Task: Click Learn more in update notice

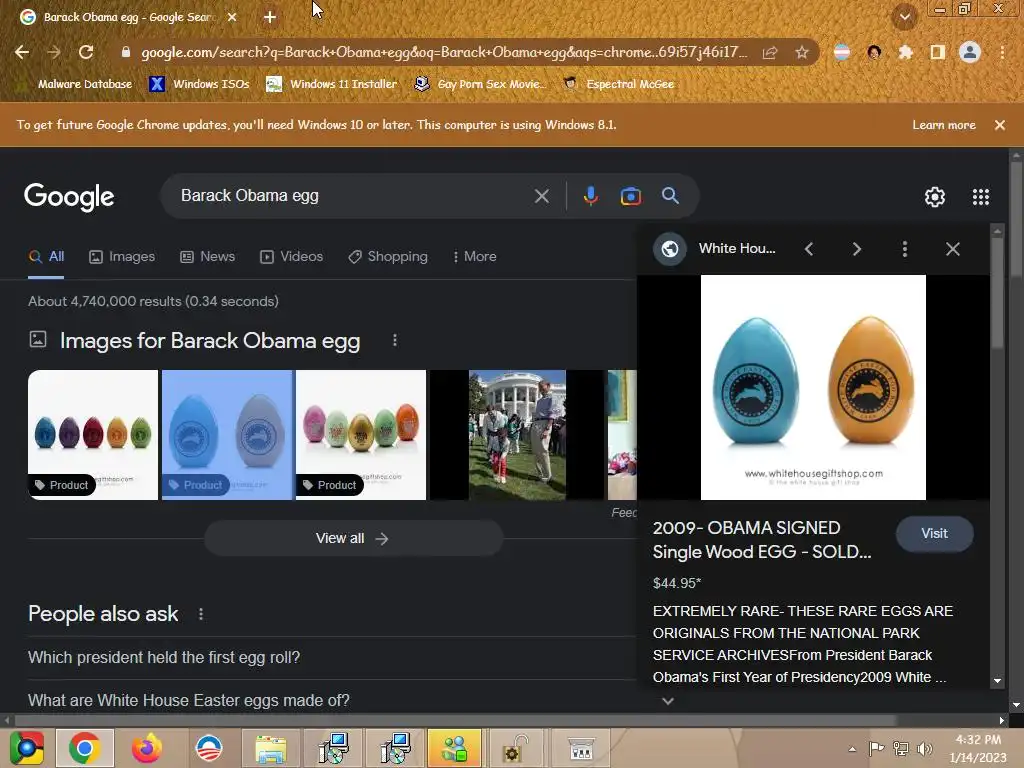Action: [x=944, y=125]
